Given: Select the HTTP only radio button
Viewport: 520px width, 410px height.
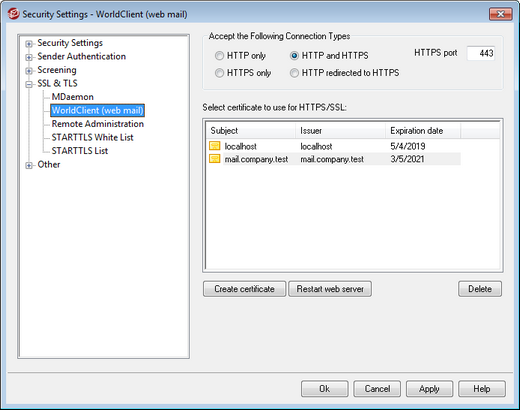Looking at the screenshot, I should 219,56.
